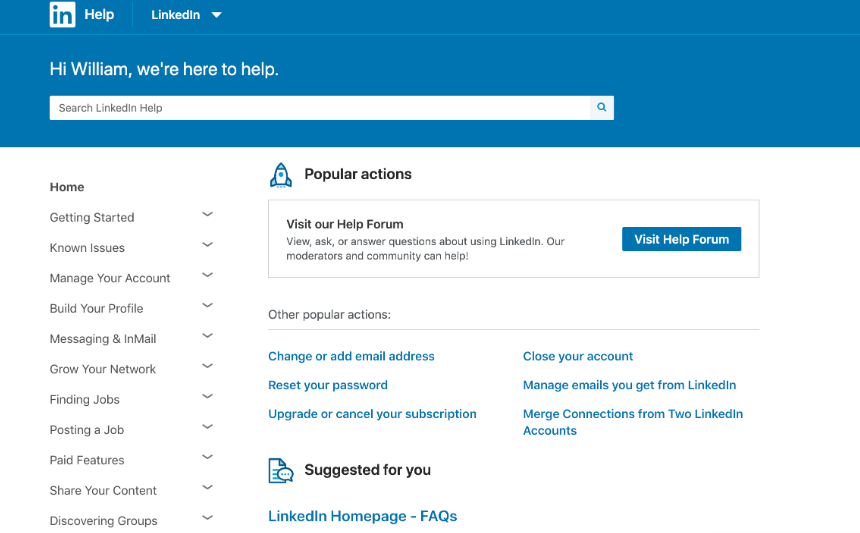Open Getting Started sidebar item

[92, 218]
